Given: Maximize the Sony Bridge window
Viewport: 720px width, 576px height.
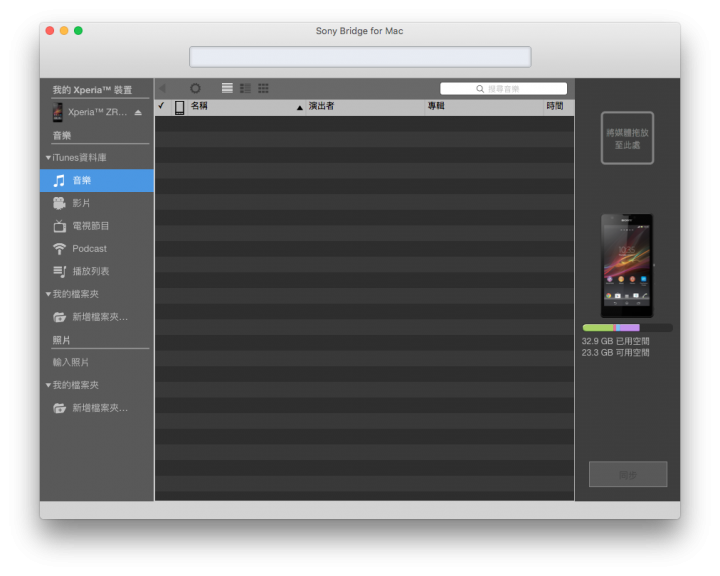Looking at the screenshot, I should click(x=79, y=31).
